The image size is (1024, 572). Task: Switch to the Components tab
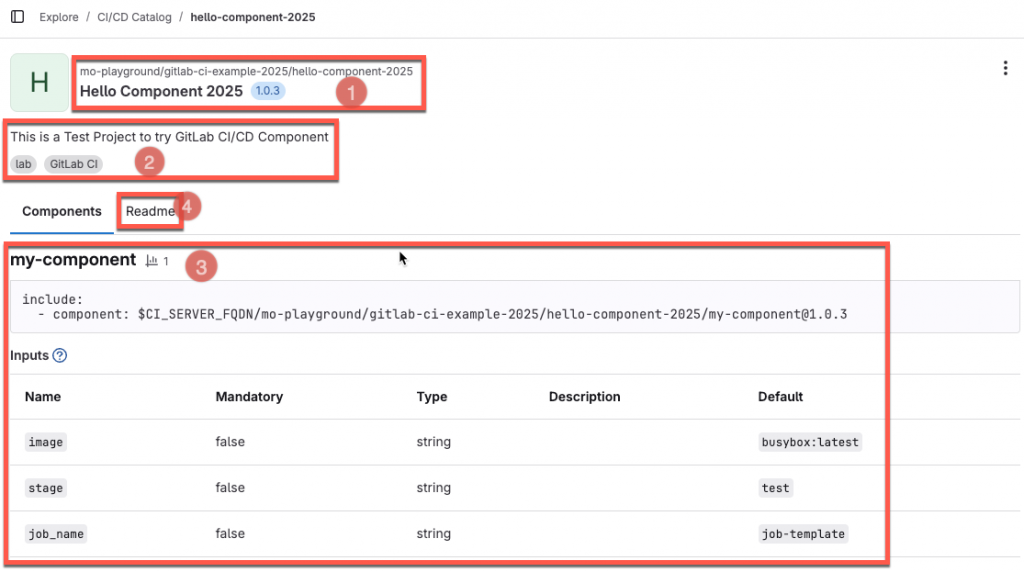coord(62,212)
